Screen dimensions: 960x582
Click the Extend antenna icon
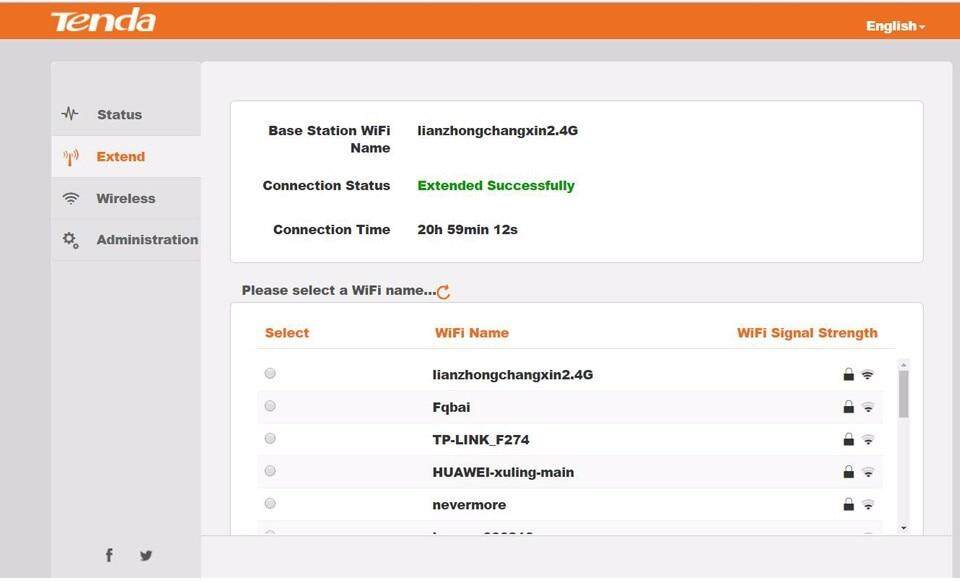point(70,157)
